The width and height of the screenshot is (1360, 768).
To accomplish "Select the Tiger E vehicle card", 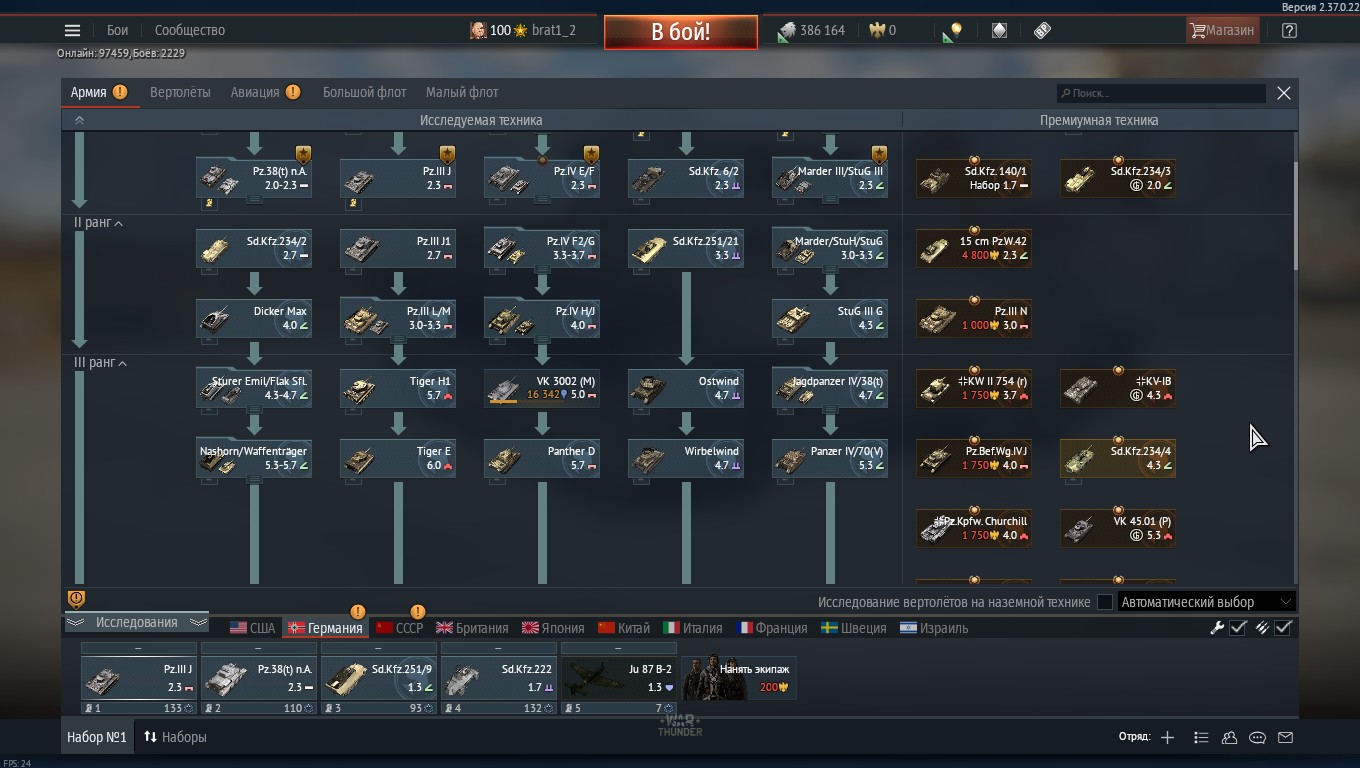I will coord(398,458).
